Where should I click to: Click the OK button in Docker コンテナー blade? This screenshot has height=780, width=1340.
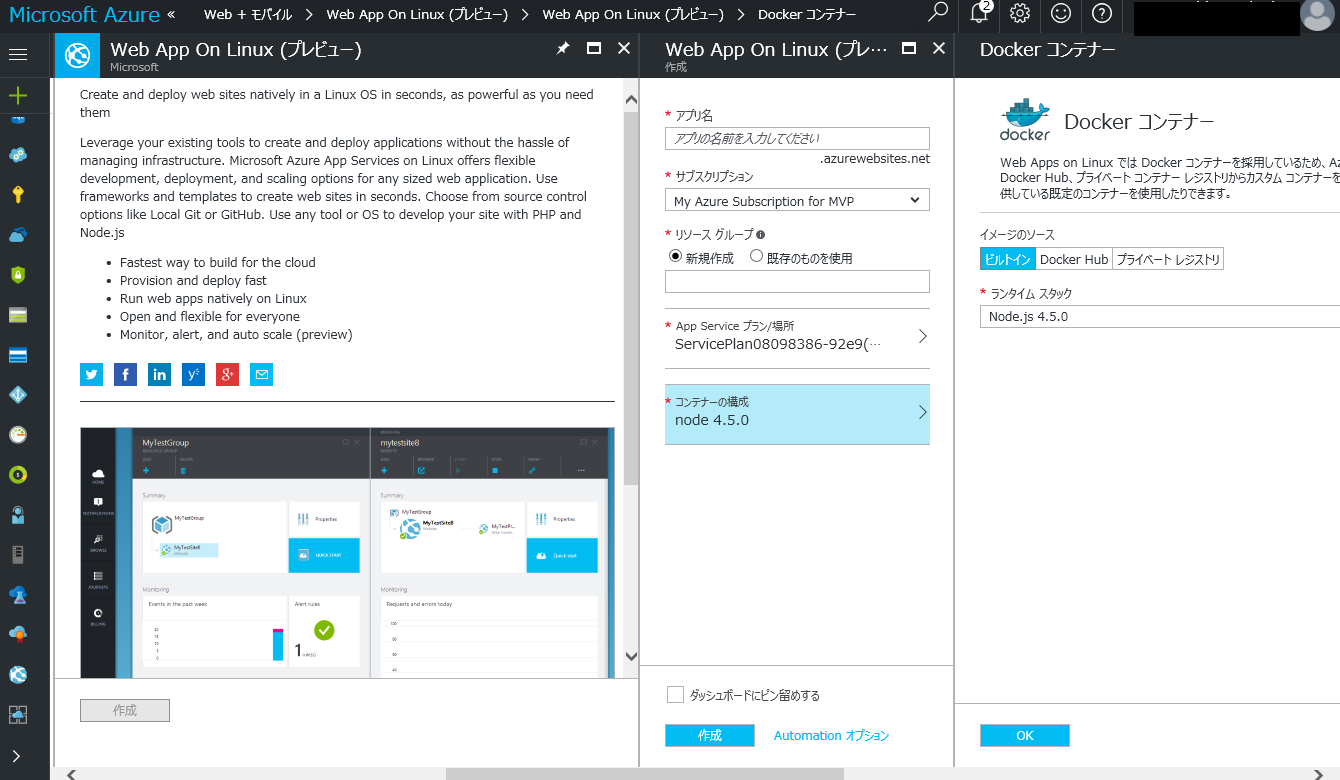(x=1024, y=734)
